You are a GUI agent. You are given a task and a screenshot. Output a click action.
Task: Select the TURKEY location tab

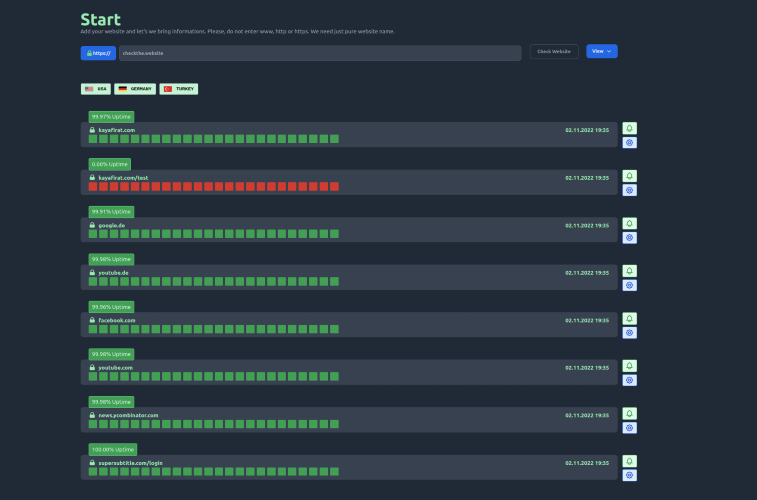click(x=179, y=89)
